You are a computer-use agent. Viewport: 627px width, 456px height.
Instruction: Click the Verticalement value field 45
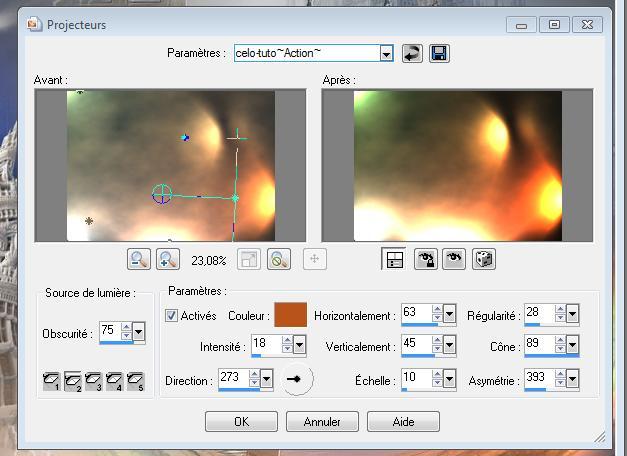(x=417, y=344)
